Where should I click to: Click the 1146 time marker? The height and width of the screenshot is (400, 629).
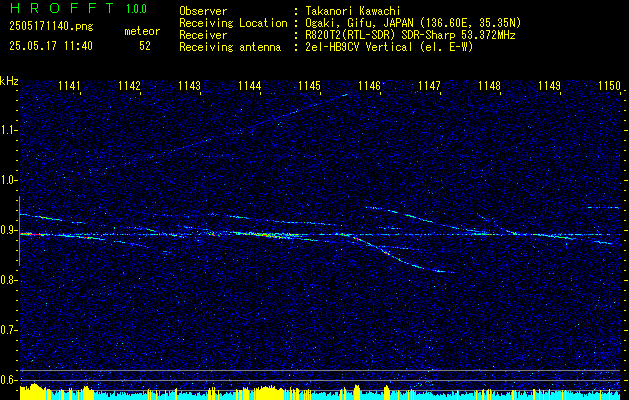point(369,86)
